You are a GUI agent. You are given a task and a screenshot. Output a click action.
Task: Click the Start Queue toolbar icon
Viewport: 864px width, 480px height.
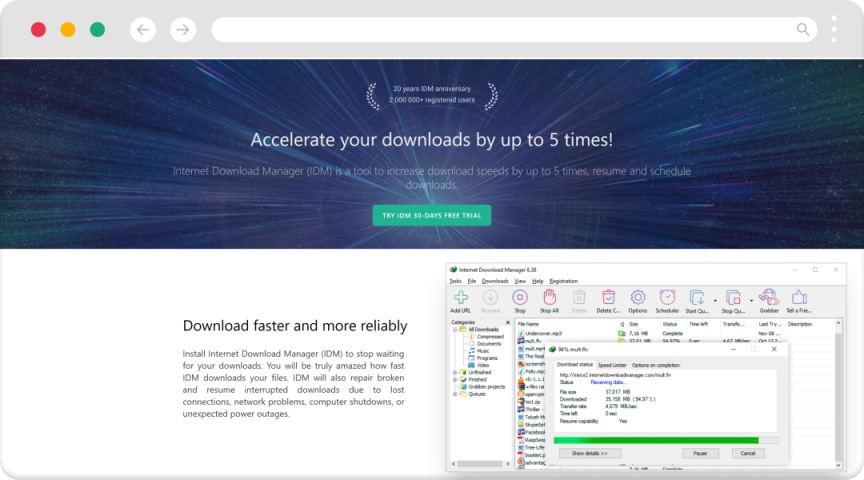[697, 301]
